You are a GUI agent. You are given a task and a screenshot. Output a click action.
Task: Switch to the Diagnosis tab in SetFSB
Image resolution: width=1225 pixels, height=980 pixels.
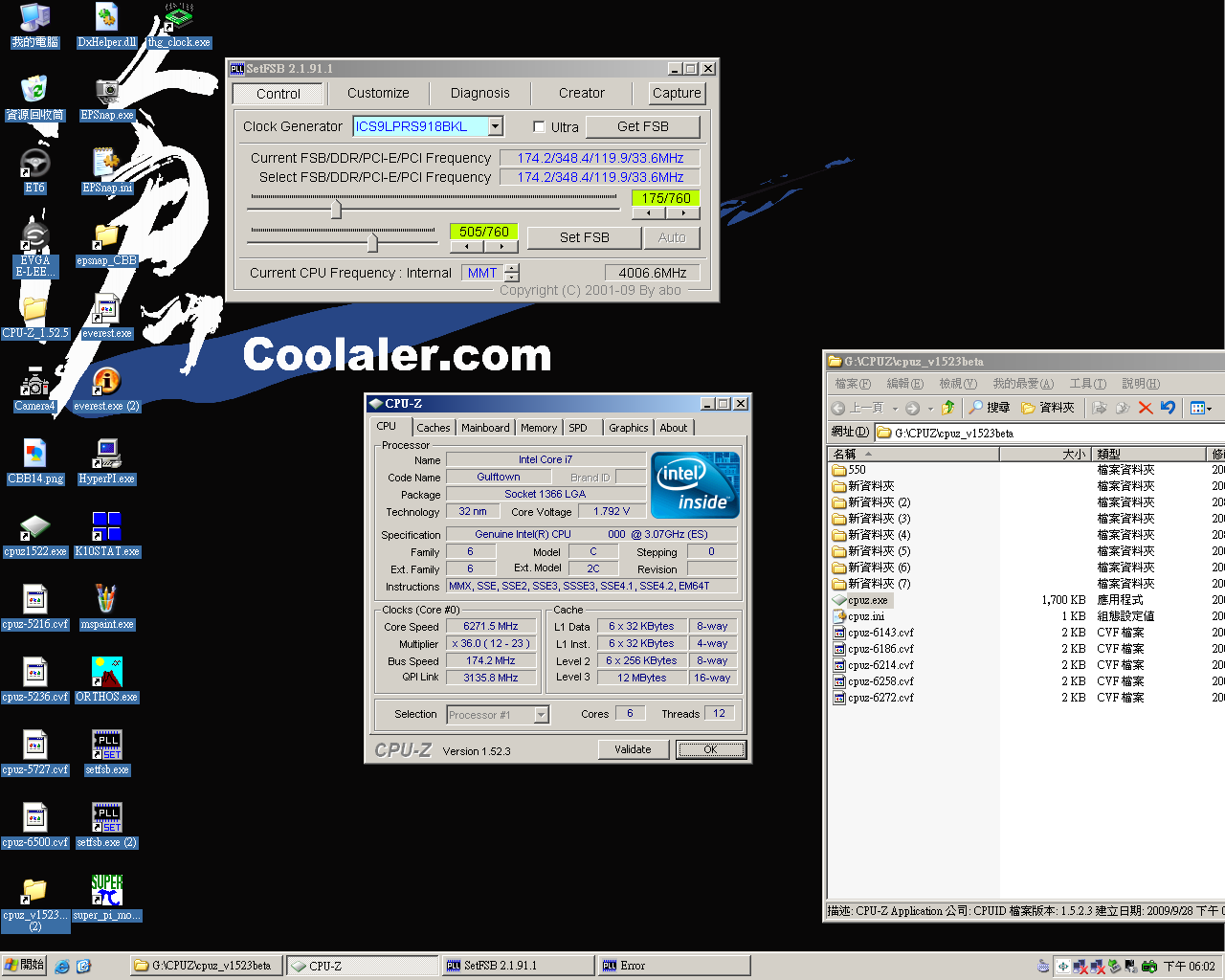(x=480, y=93)
